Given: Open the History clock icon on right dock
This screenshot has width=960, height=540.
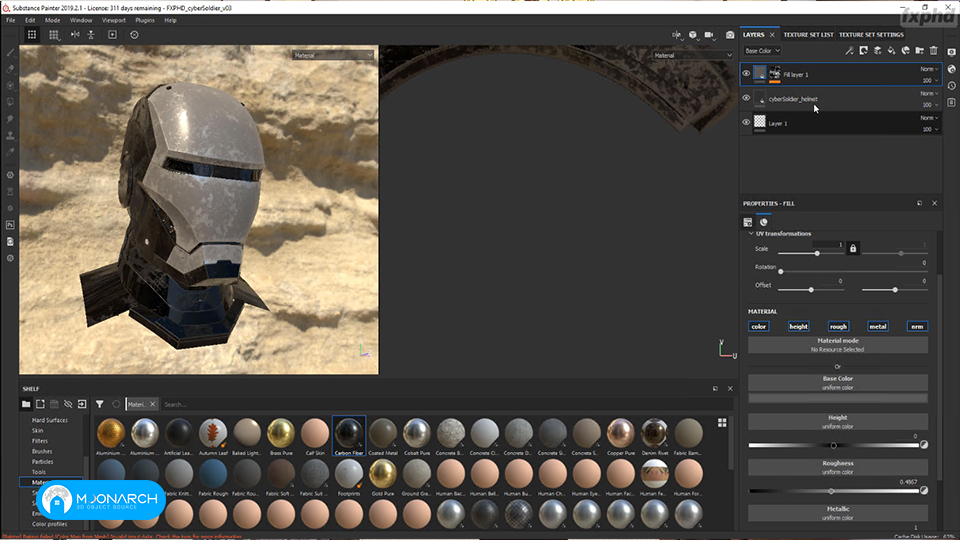Looking at the screenshot, I should pos(951,86).
